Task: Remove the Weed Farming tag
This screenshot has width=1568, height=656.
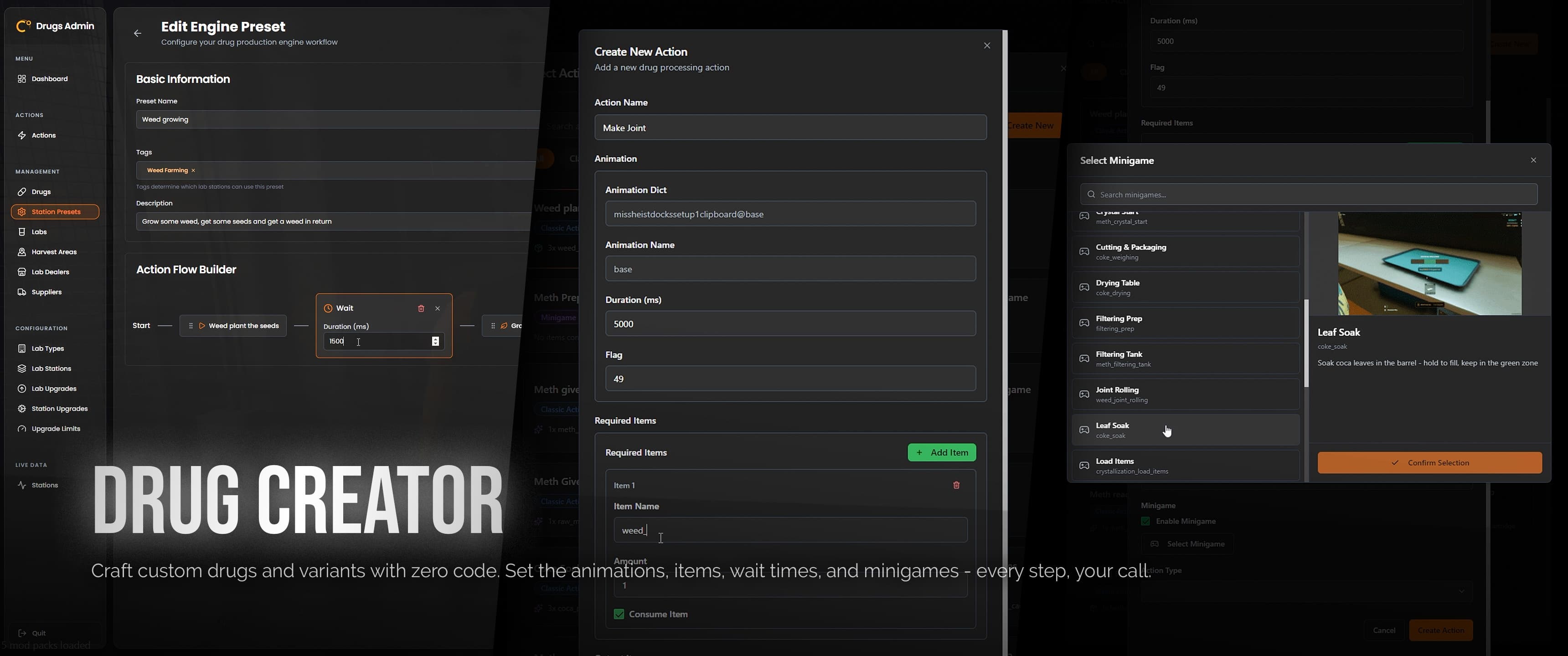Action: (x=193, y=170)
